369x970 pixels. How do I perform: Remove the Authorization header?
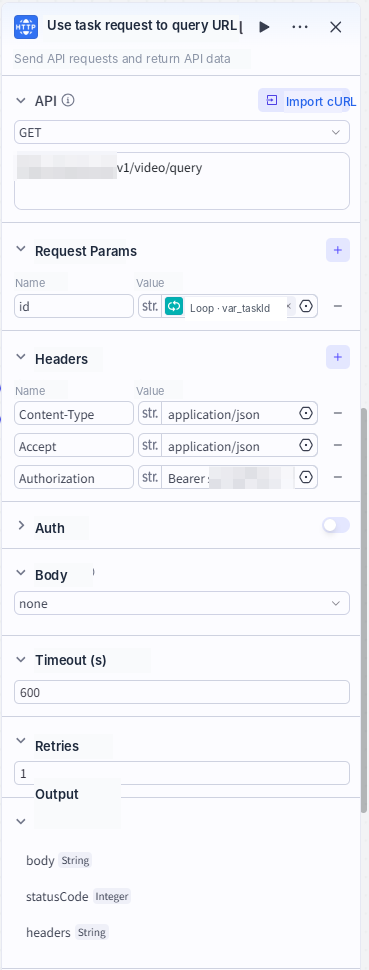click(338, 478)
